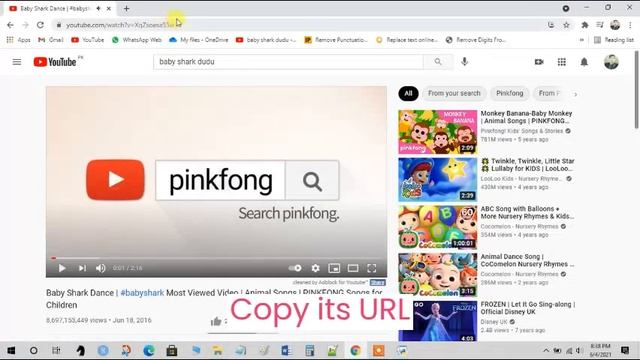The height and width of the screenshot is (360, 640).
Task: Open the Create video camera icon
Action: [539, 62]
